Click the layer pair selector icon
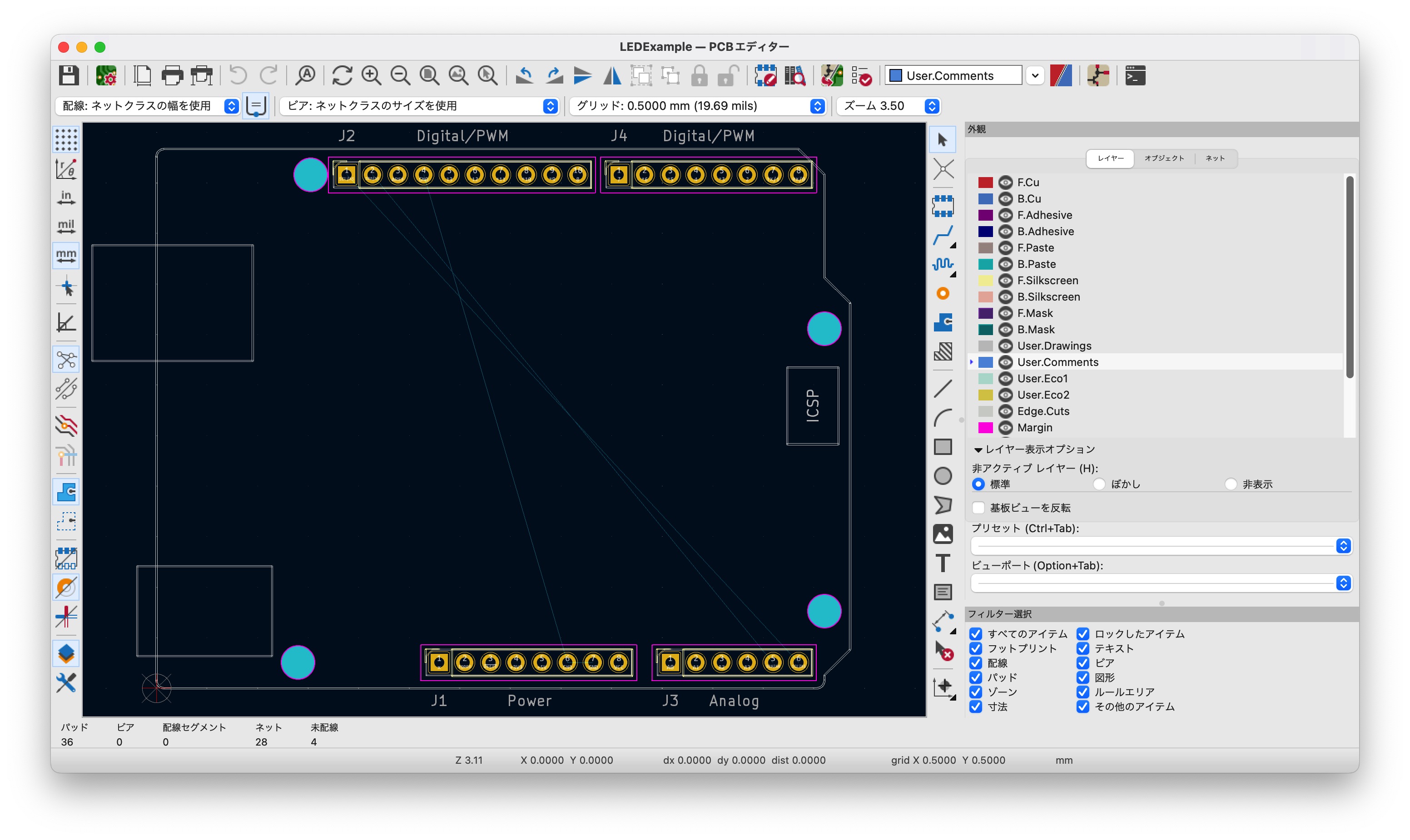 [1061, 75]
